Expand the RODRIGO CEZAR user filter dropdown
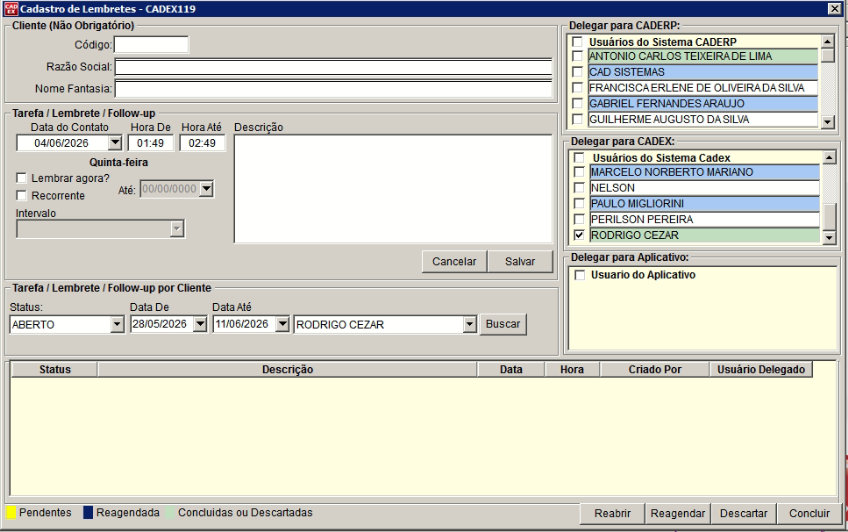This screenshot has width=848, height=532. click(x=469, y=324)
